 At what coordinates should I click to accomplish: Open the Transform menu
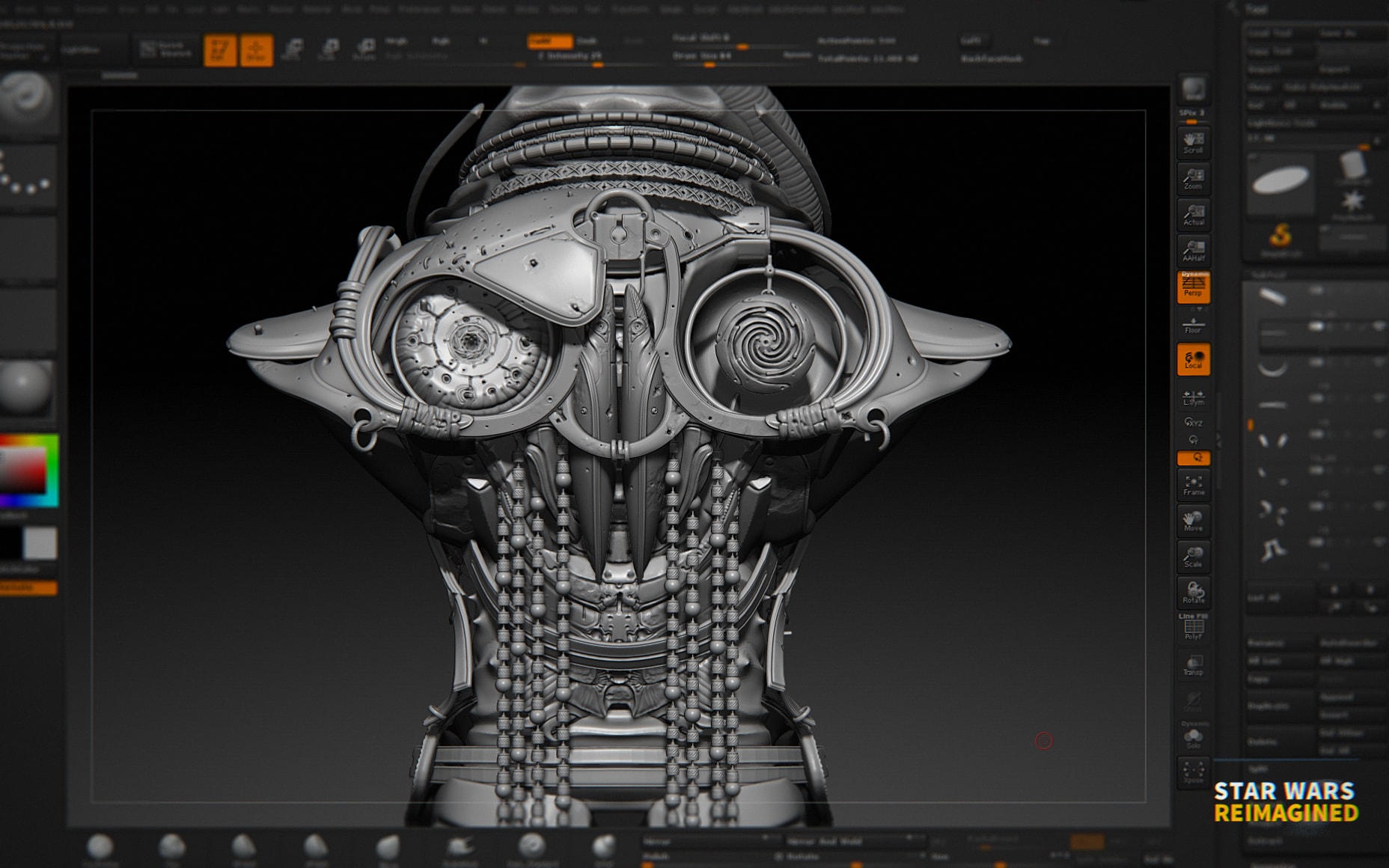click(629, 10)
